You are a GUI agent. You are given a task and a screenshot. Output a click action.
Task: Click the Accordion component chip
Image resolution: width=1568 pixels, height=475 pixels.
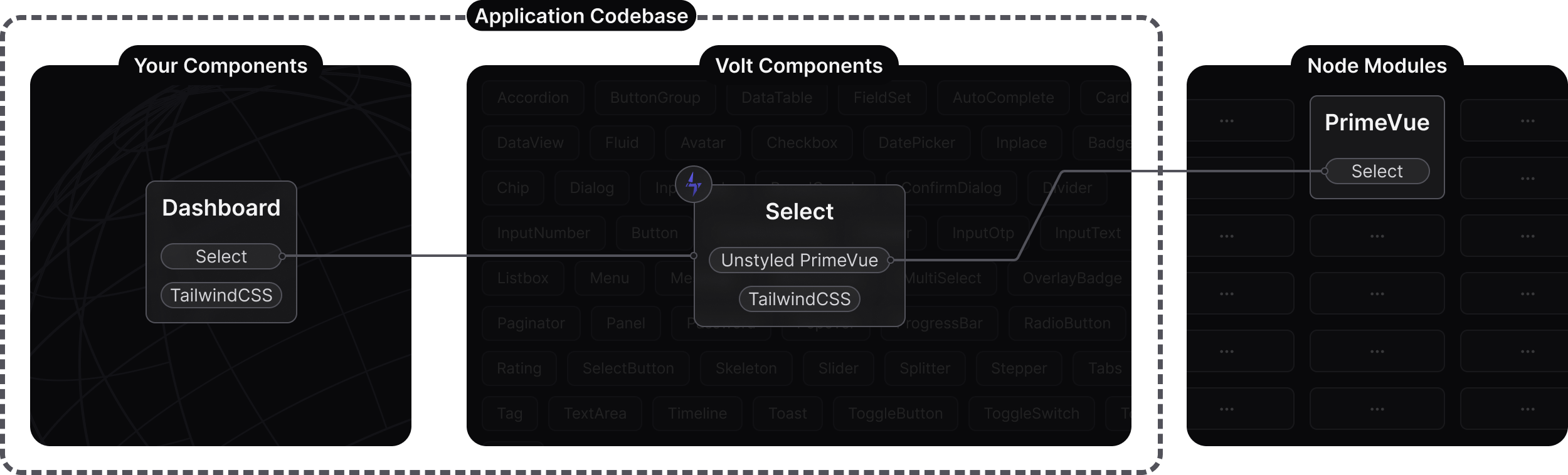click(x=533, y=98)
